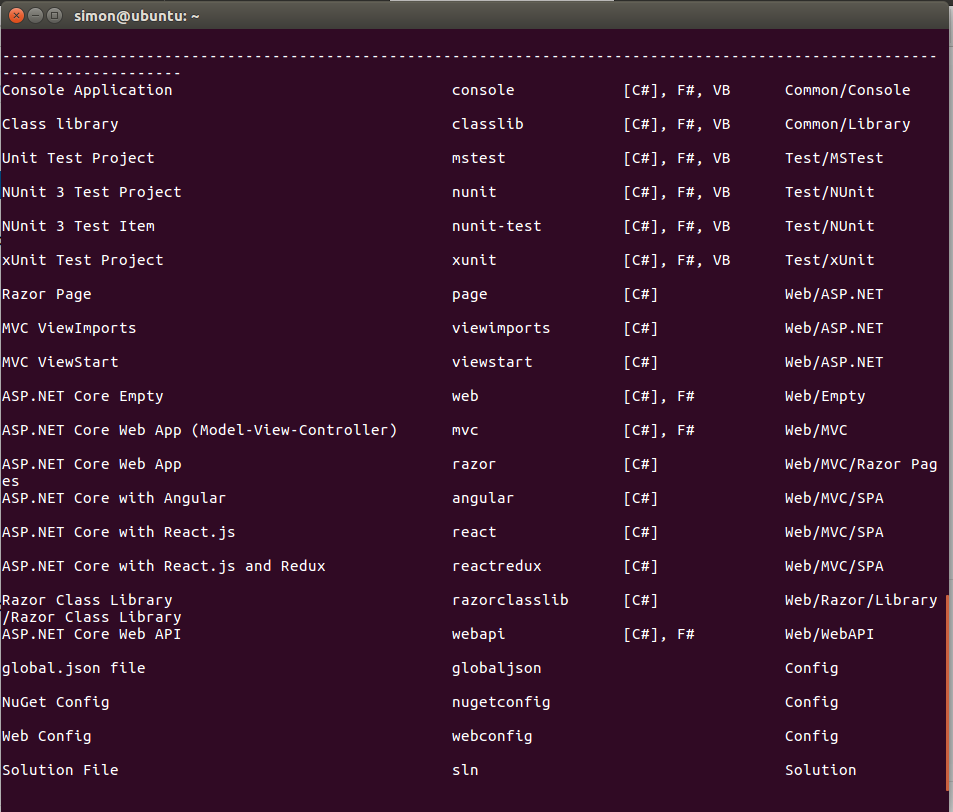Select the text 'ASP.NET Core Web API'

click(x=91, y=635)
